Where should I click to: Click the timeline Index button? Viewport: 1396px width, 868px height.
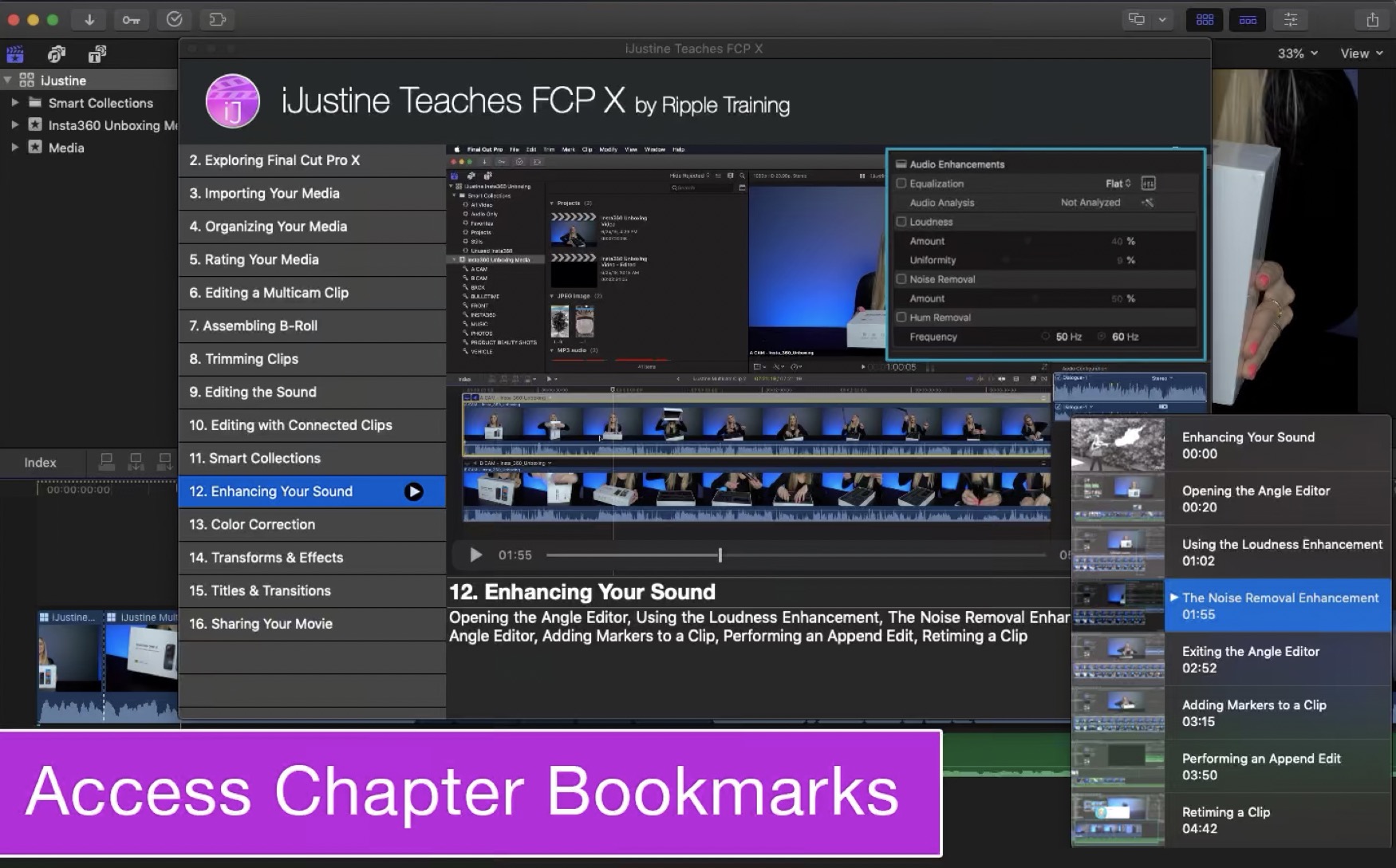40,463
